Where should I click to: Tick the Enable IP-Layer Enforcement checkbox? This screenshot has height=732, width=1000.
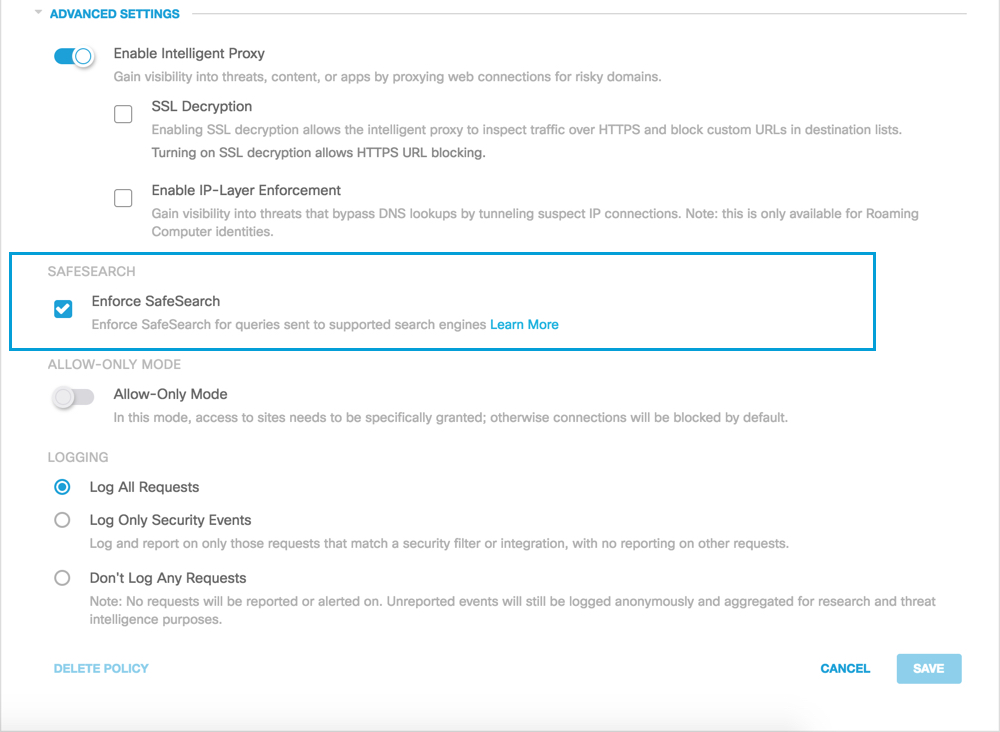click(123, 198)
